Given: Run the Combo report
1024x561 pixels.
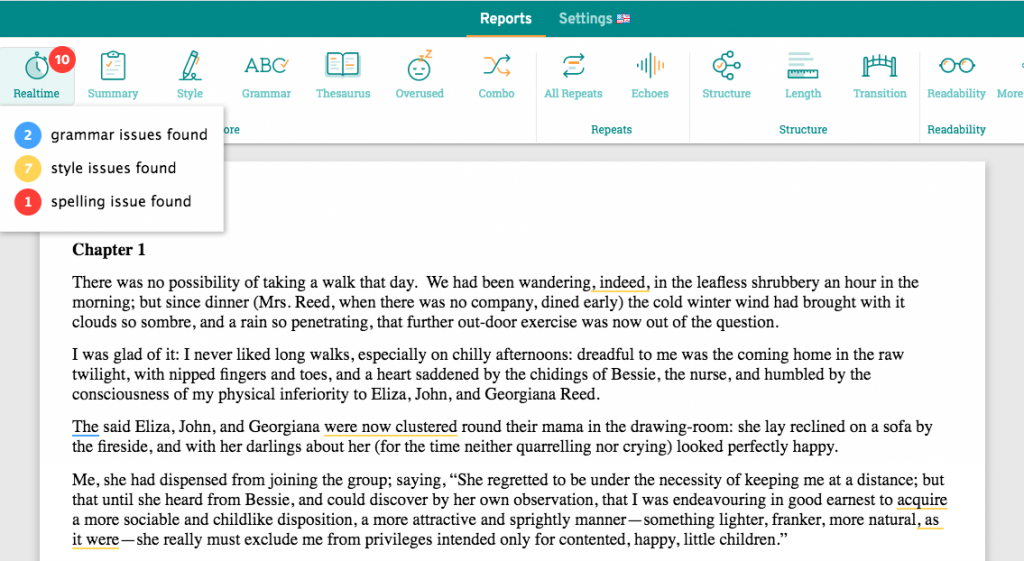Looking at the screenshot, I should pos(496,75).
